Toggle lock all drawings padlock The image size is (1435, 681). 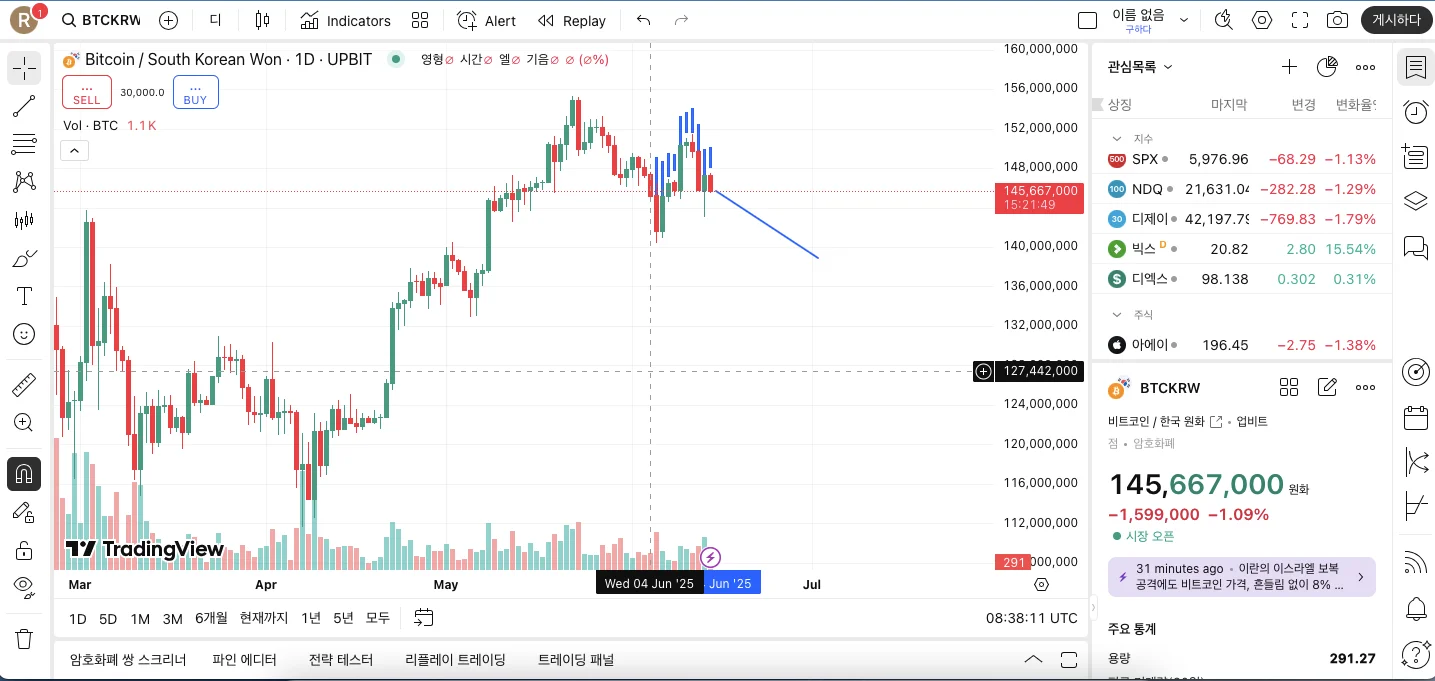coord(24,550)
